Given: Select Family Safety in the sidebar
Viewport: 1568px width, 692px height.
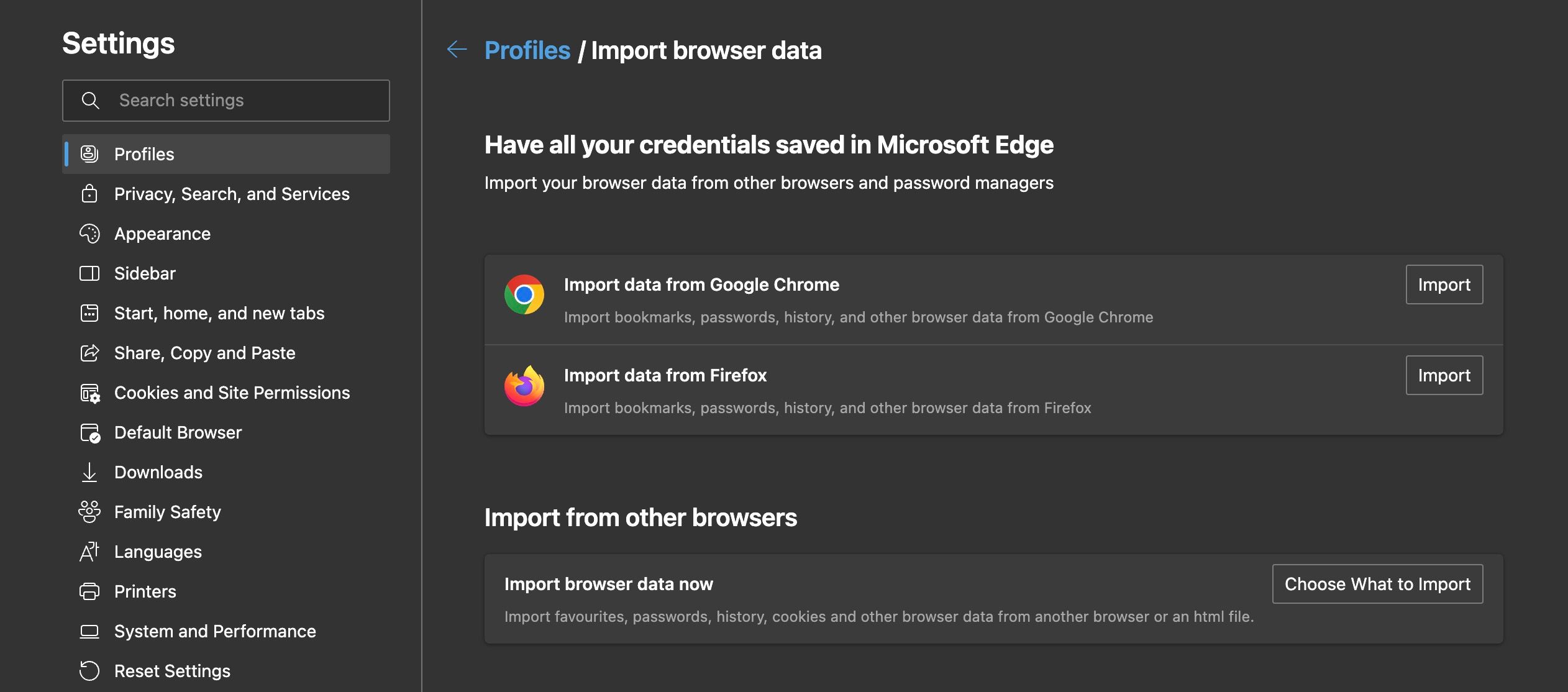Looking at the screenshot, I should [167, 512].
